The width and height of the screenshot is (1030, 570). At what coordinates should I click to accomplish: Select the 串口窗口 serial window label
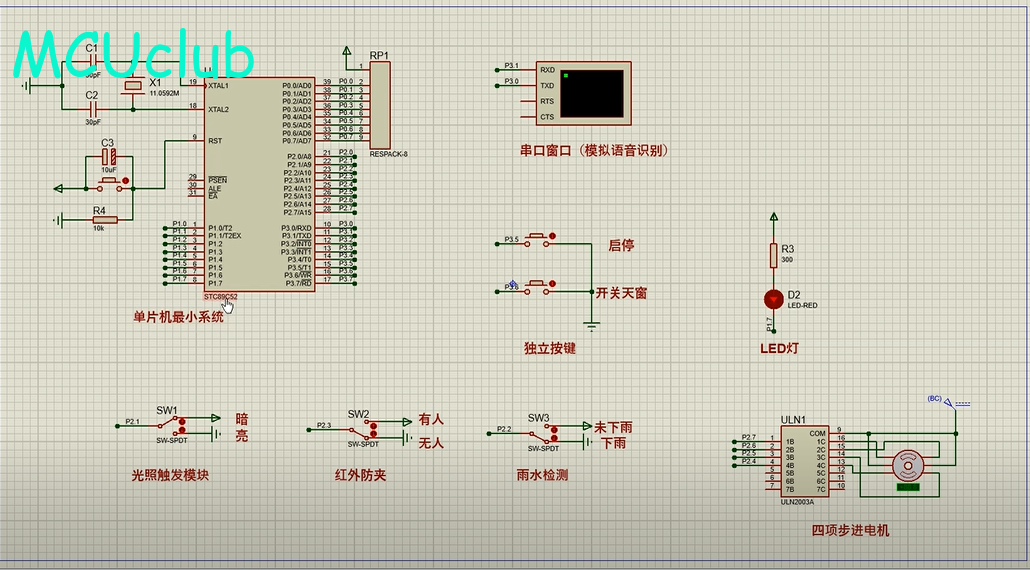point(593,151)
